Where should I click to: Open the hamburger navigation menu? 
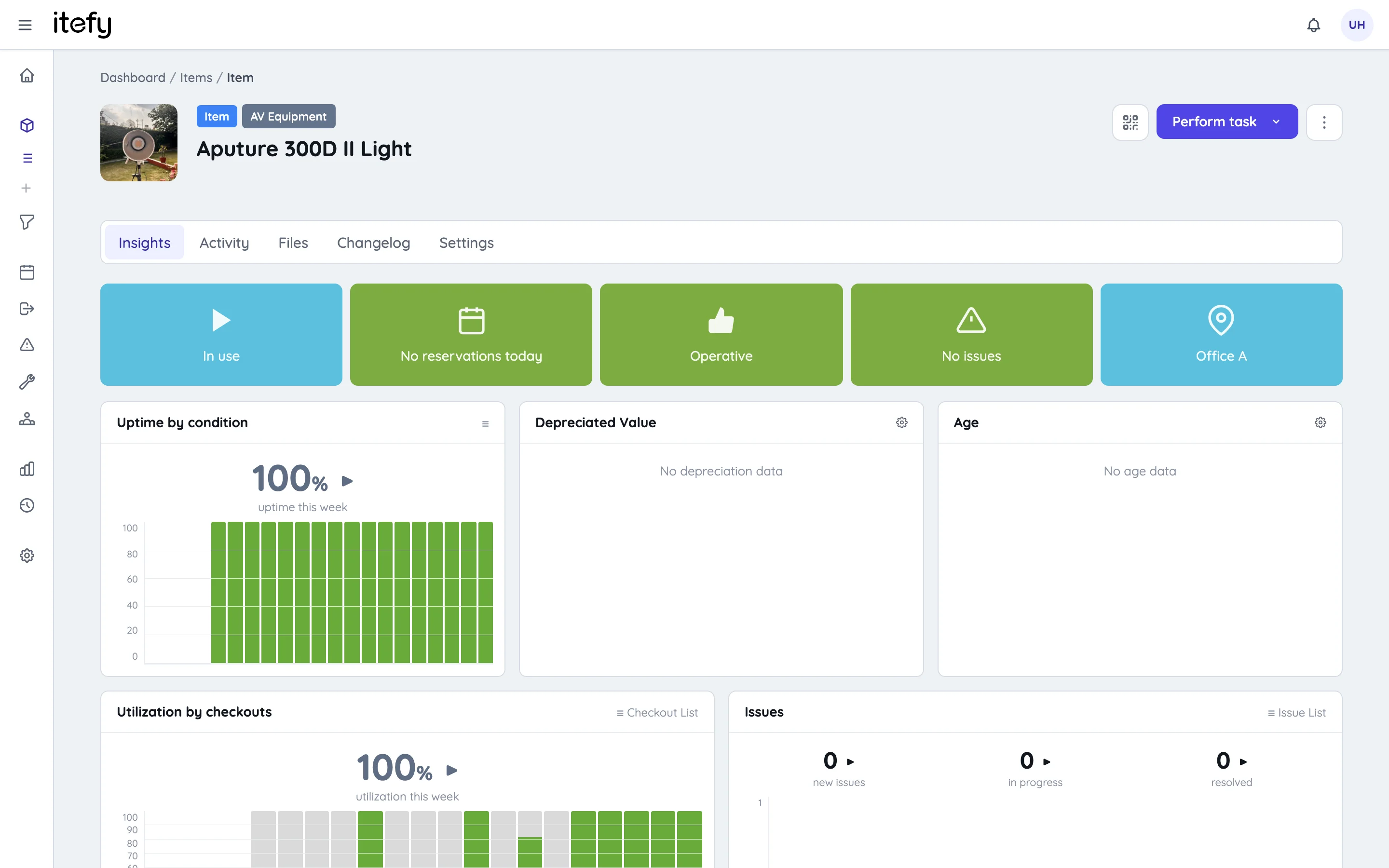click(25, 25)
